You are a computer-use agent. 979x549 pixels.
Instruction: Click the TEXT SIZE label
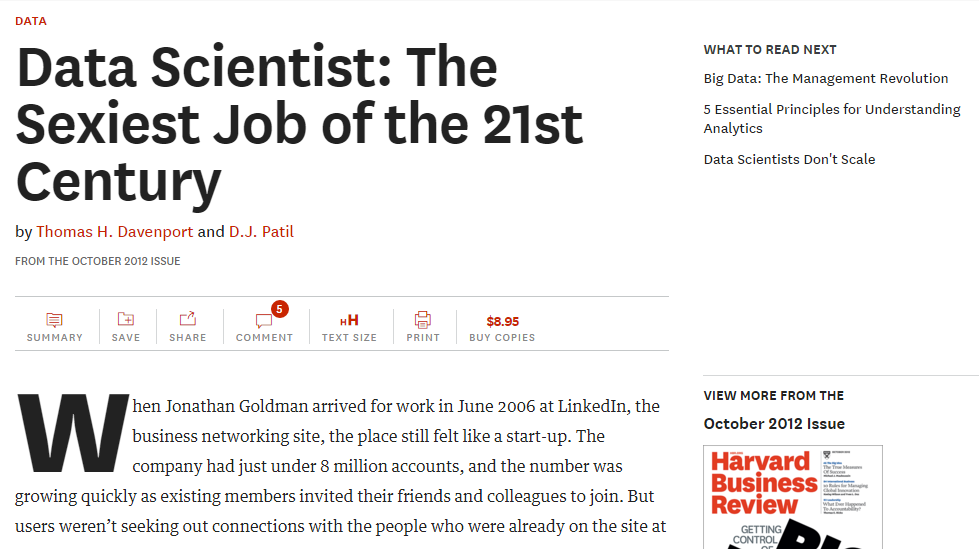pyautogui.click(x=349, y=338)
